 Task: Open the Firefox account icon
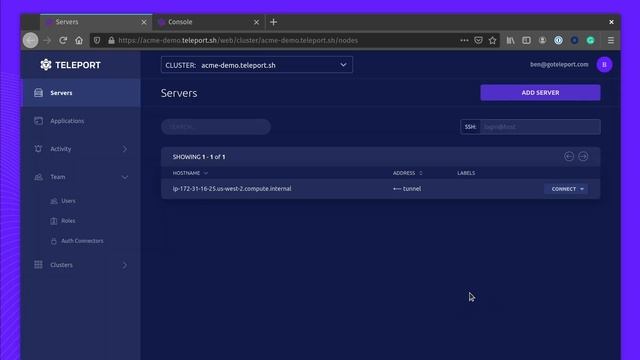542,40
